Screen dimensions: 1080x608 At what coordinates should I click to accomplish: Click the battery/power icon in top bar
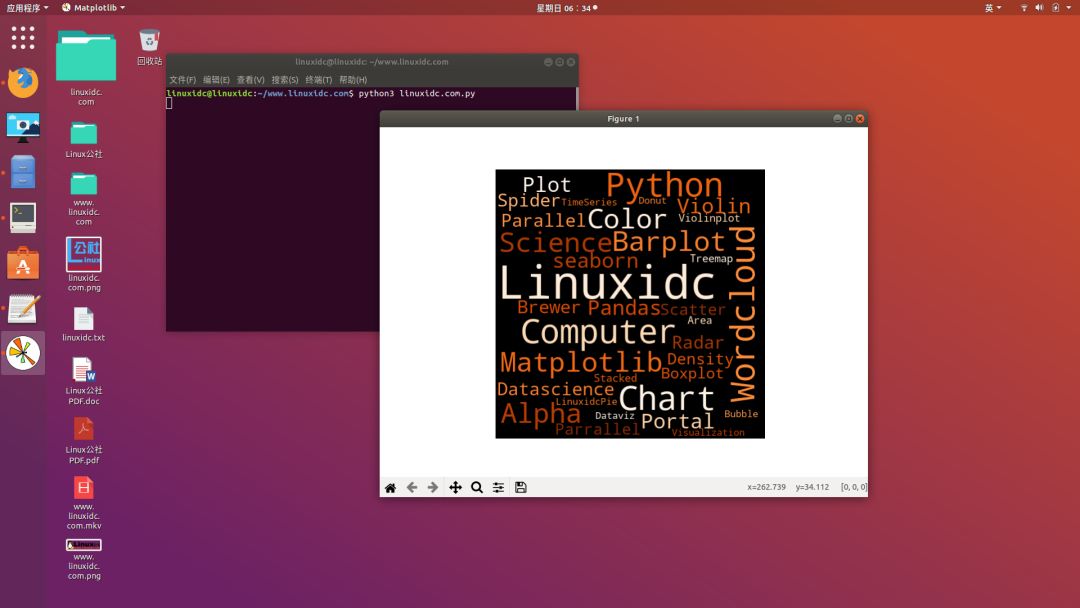1055,8
